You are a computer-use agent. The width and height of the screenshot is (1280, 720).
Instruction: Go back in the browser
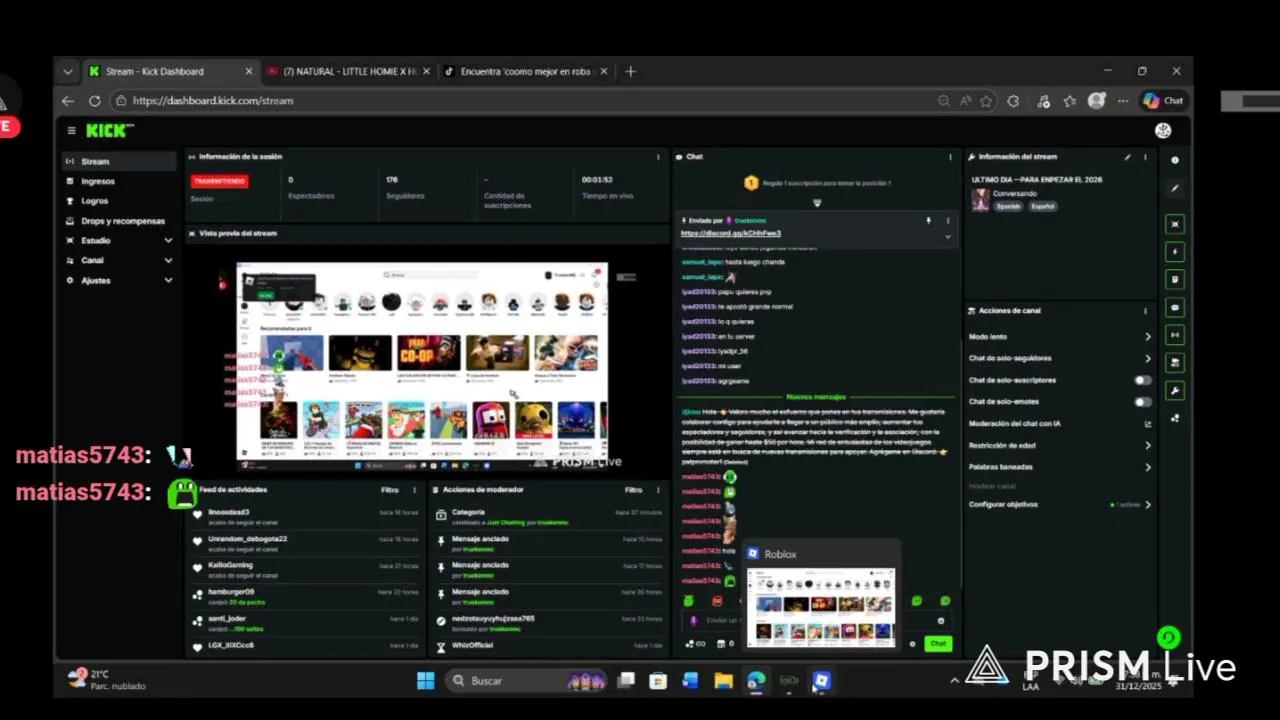pyautogui.click(x=68, y=101)
